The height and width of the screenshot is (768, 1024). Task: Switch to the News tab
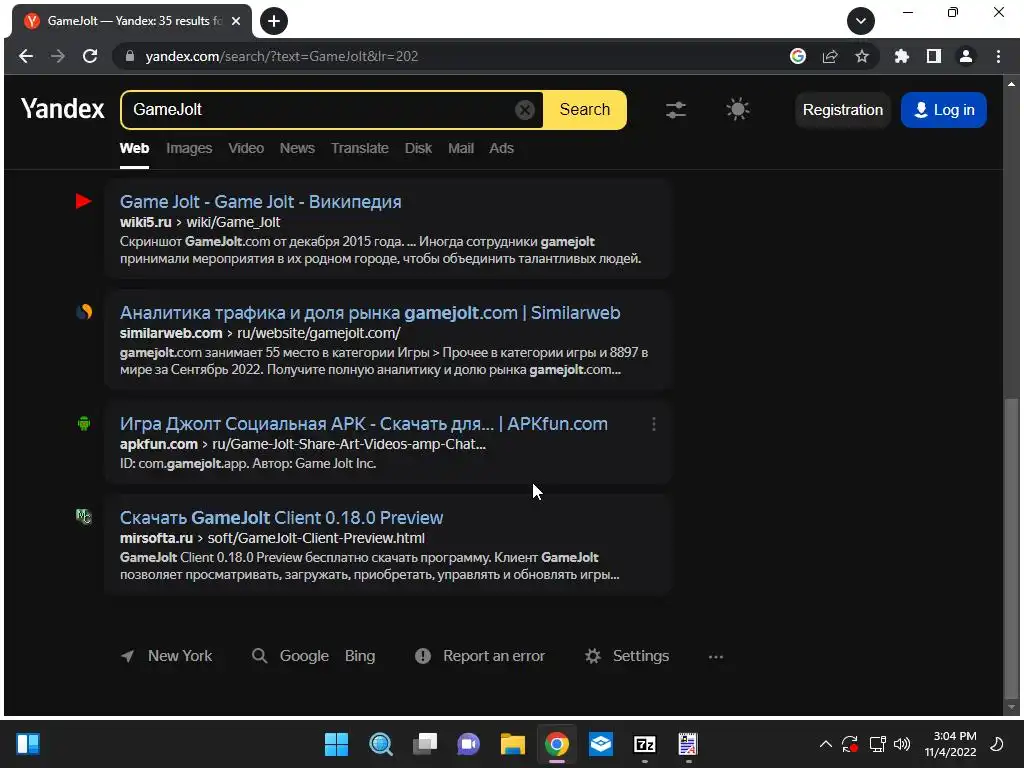pos(297,148)
